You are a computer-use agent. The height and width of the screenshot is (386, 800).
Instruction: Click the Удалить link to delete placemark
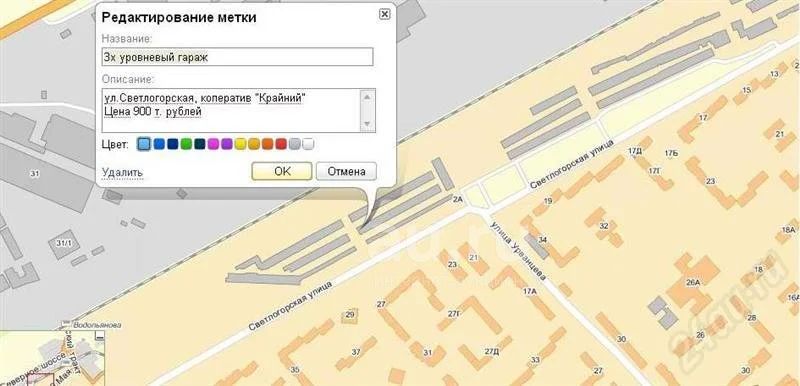(x=122, y=172)
